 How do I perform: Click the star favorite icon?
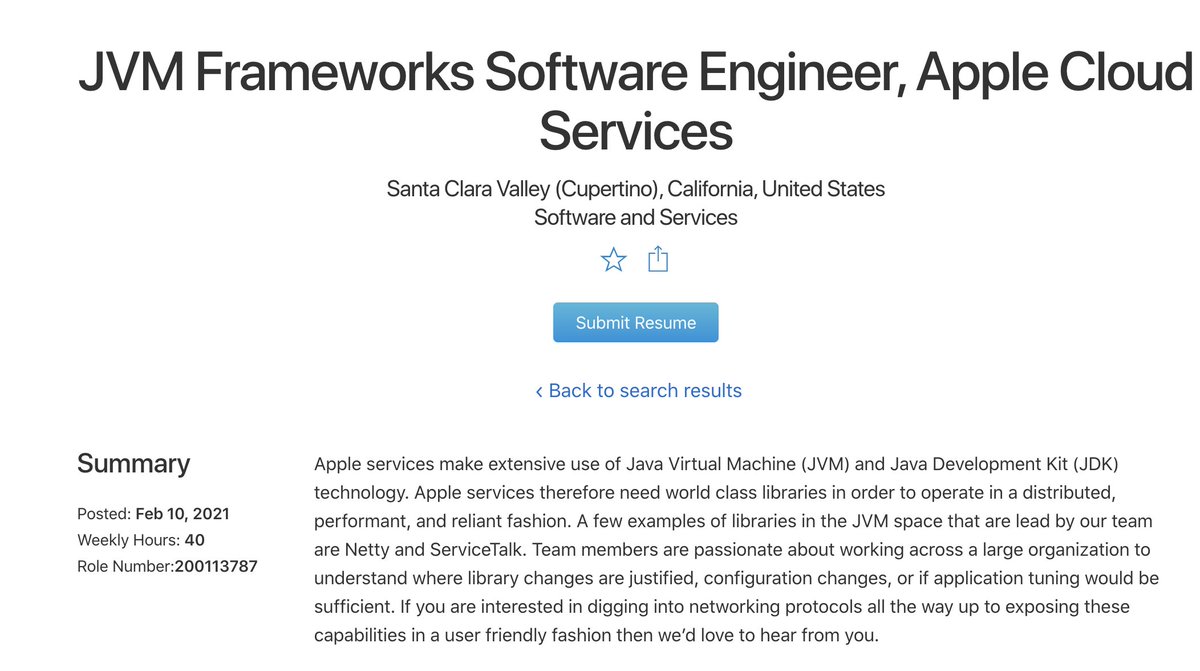point(613,261)
